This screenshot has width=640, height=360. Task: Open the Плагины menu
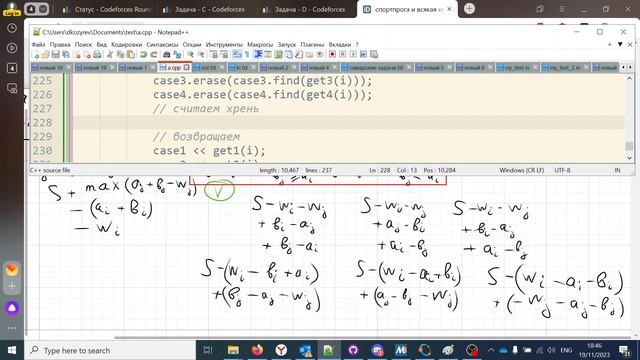(312, 44)
